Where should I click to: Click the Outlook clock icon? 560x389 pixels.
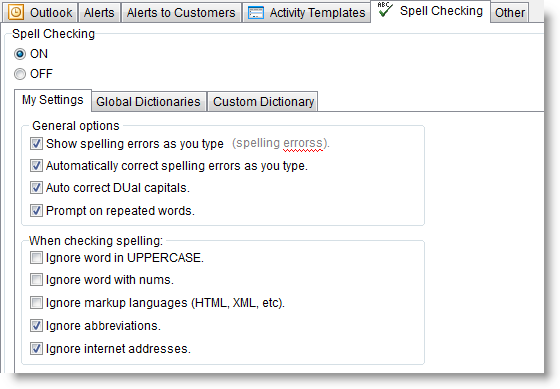[x=16, y=12]
